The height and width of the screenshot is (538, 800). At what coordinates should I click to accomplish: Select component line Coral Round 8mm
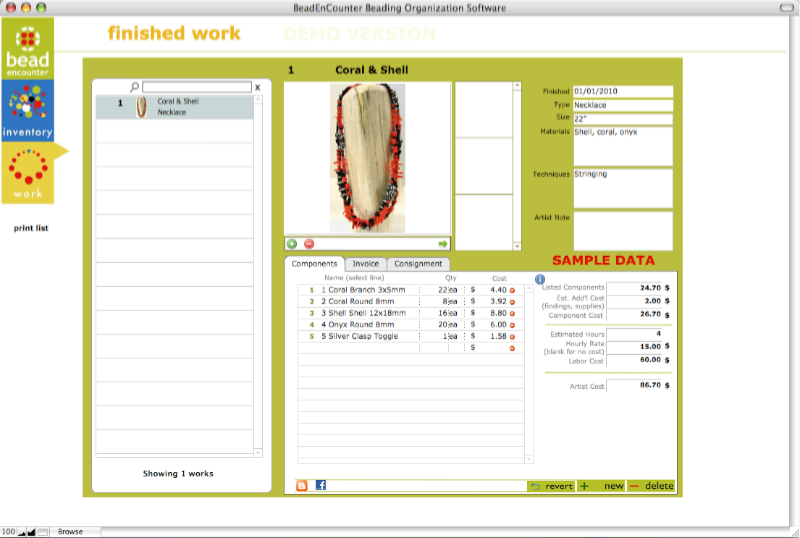point(358,302)
